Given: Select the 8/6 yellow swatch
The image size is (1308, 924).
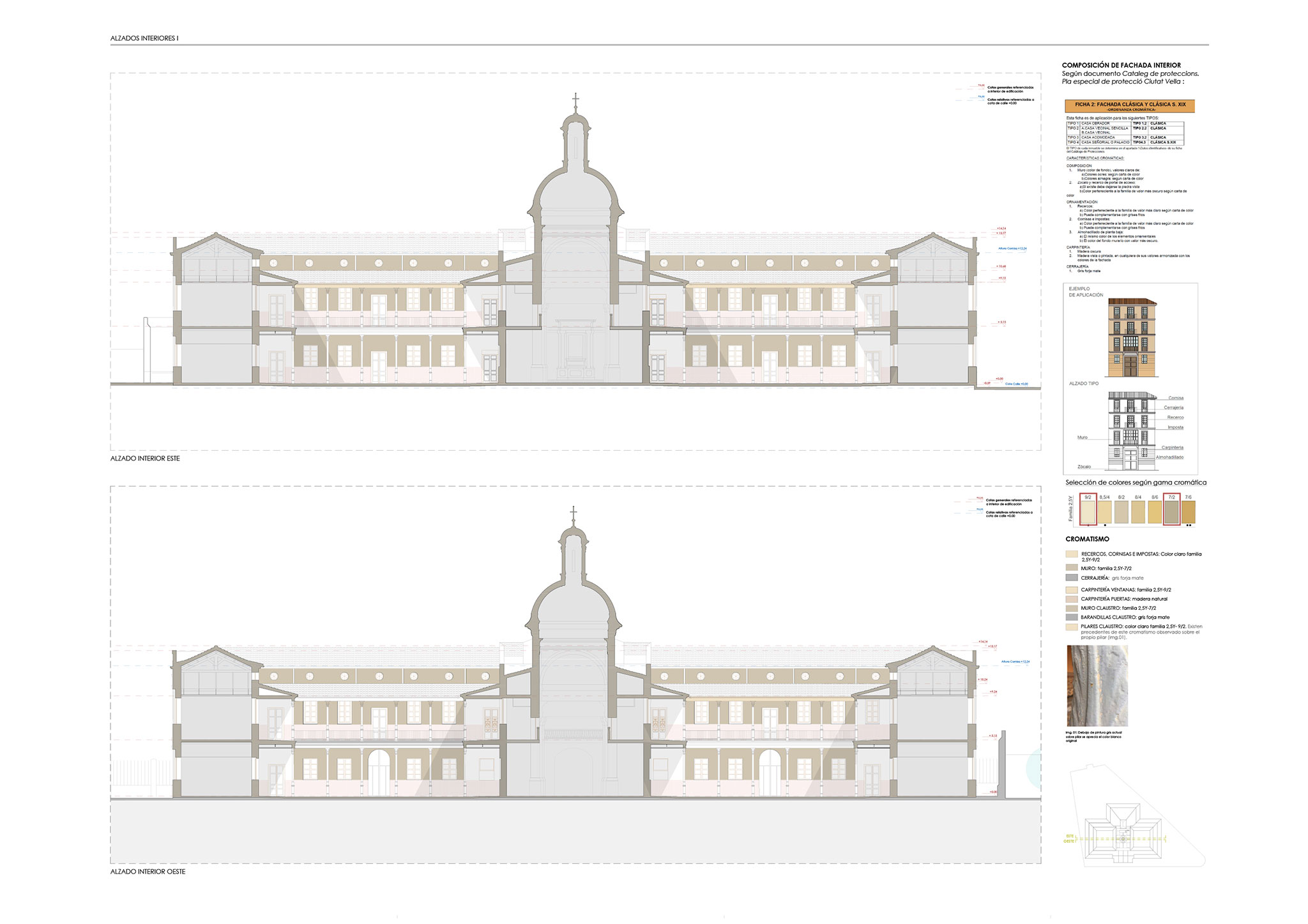Looking at the screenshot, I should tap(1155, 511).
